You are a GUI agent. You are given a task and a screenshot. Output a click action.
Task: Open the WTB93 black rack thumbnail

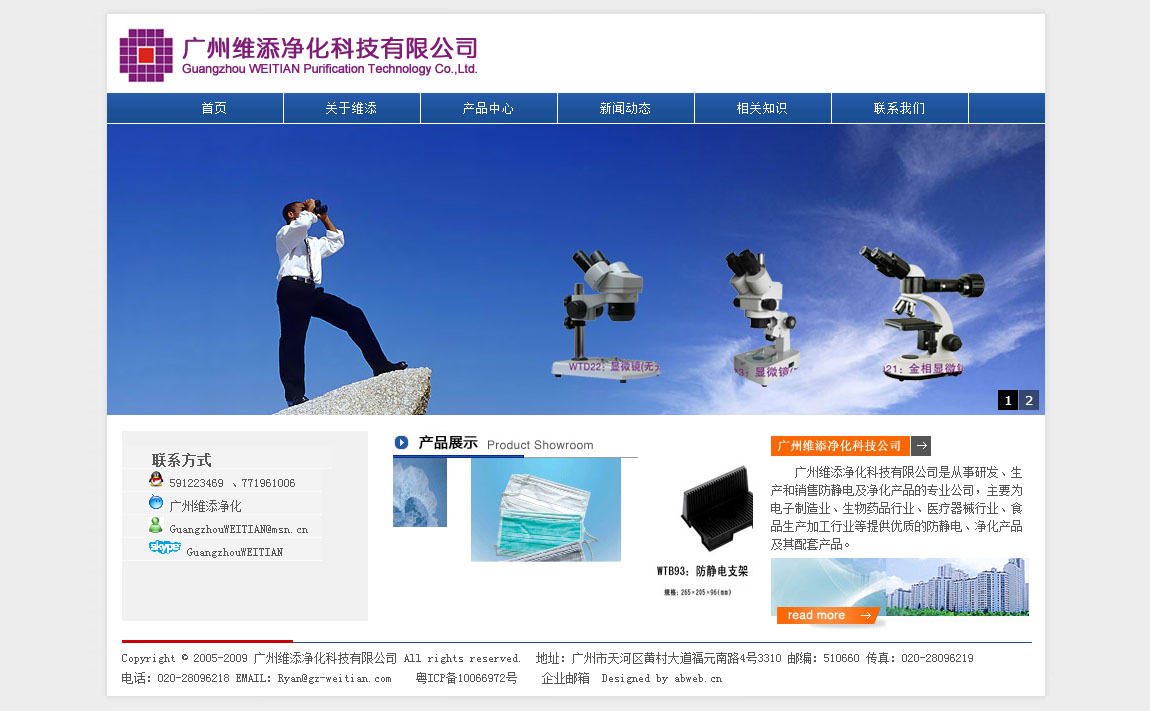point(717,508)
